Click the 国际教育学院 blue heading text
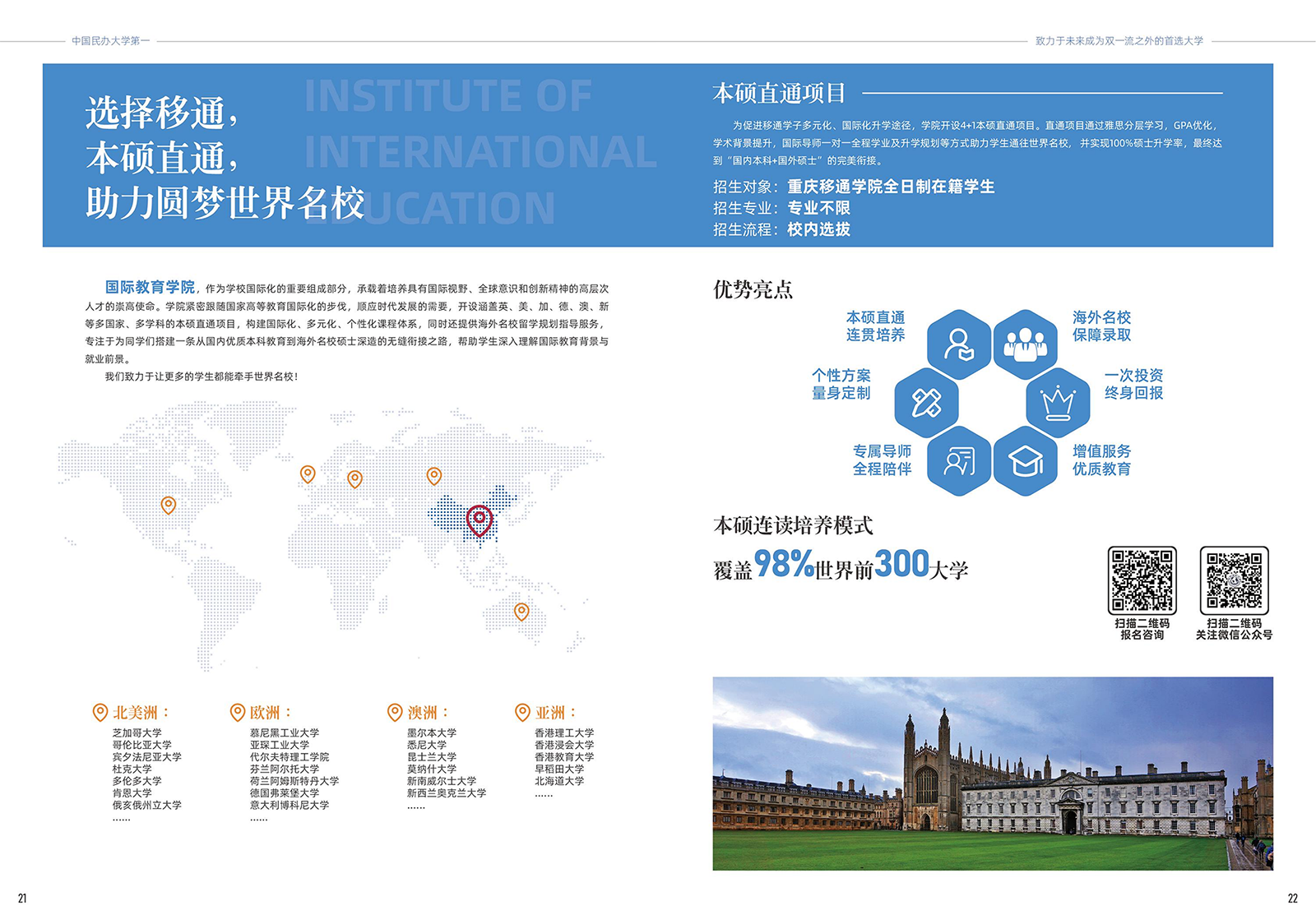The image size is (1316, 924). pyautogui.click(x=150, y=287)
